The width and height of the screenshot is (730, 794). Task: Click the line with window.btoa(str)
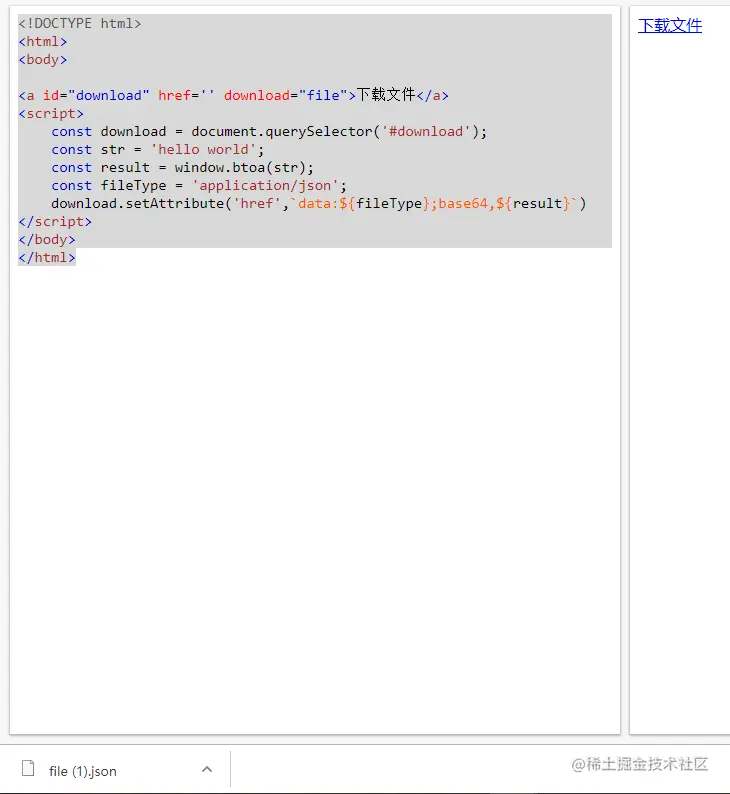coord(182,168)
